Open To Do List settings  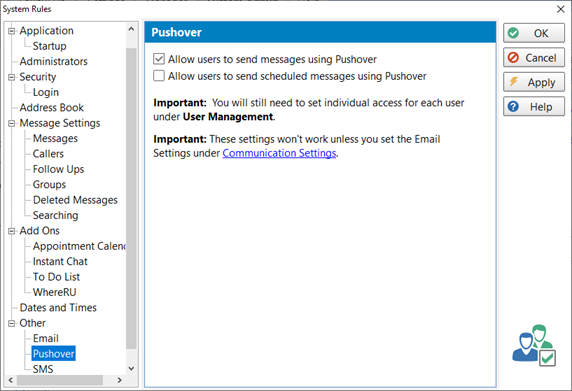[x=56, y=277]
